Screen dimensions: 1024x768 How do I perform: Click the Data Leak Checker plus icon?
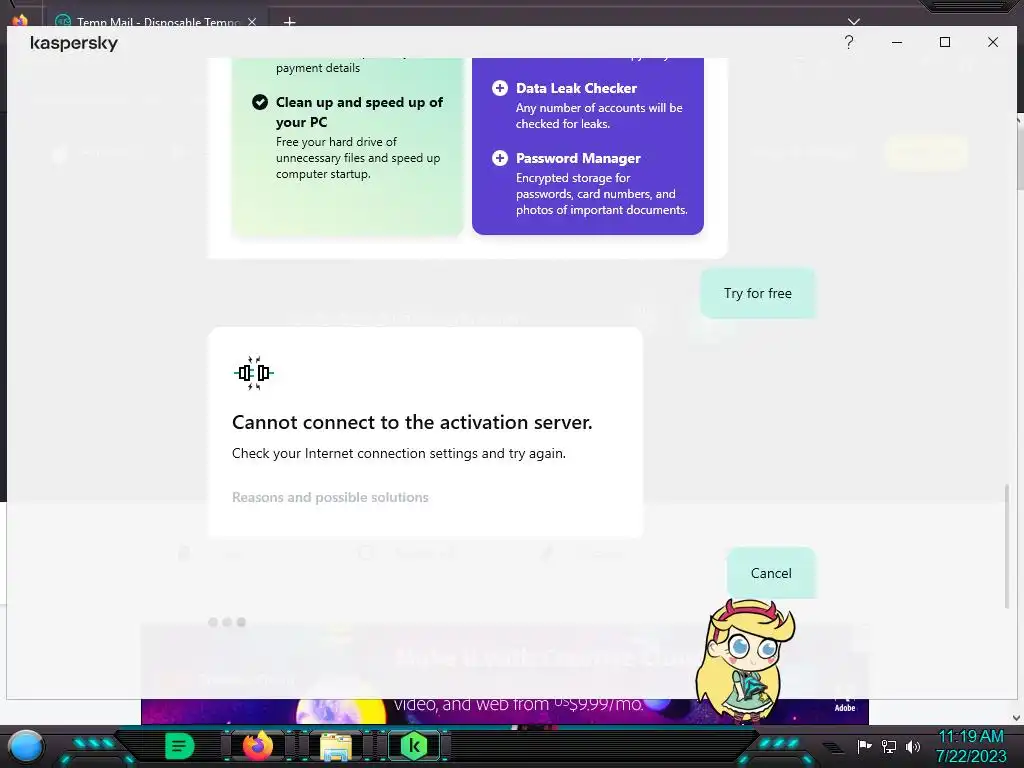500,88
